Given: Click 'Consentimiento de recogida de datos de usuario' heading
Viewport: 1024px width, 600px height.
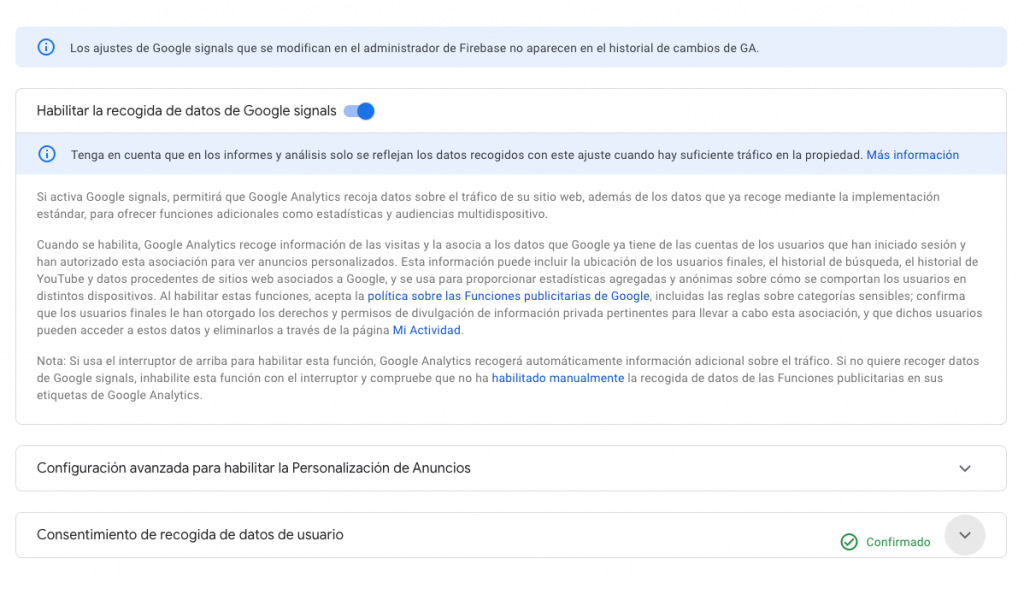Looking at the screenshot, I should pos(190,535).
